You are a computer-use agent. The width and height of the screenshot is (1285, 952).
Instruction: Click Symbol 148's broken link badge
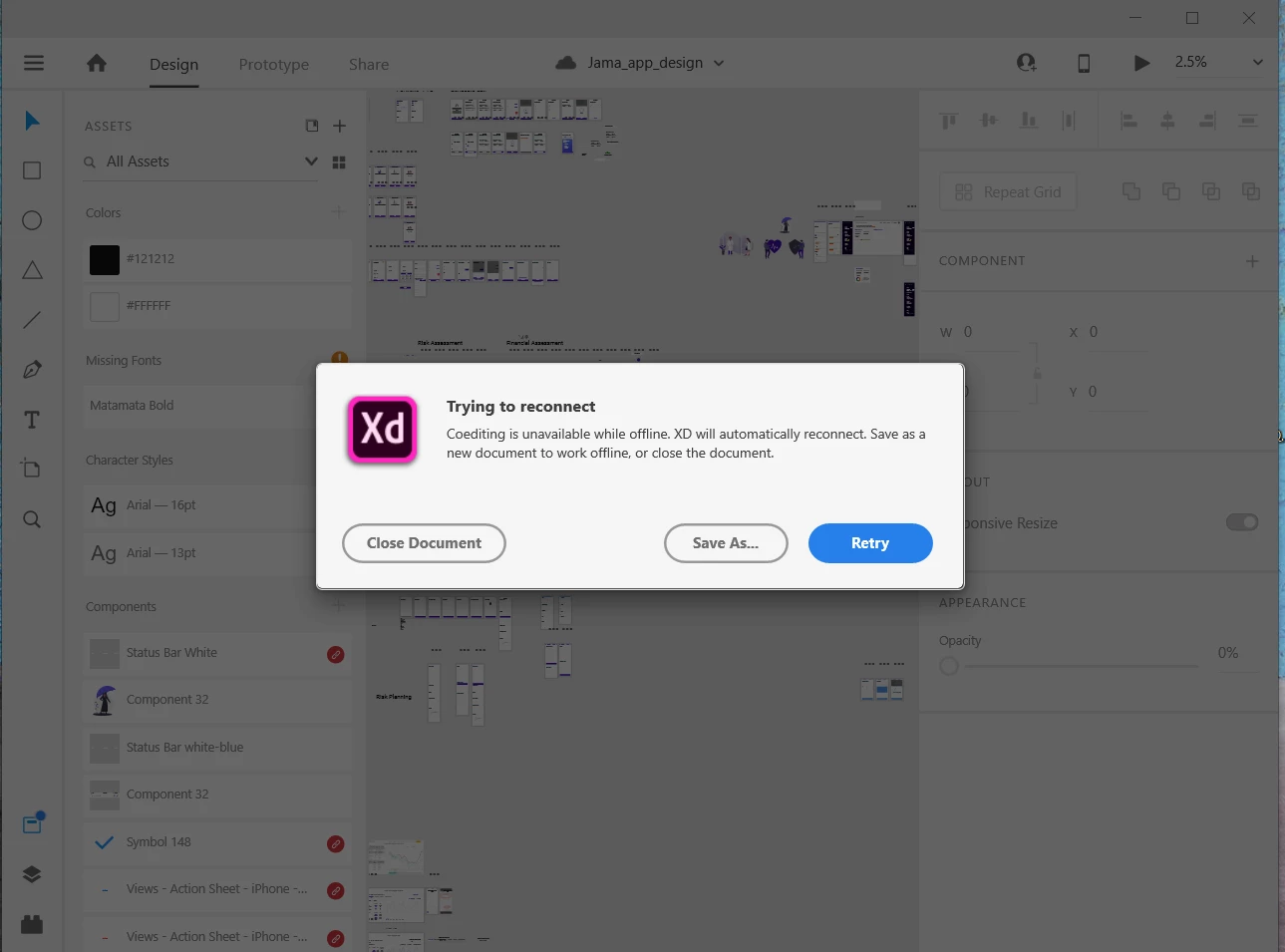coord(336,843)
